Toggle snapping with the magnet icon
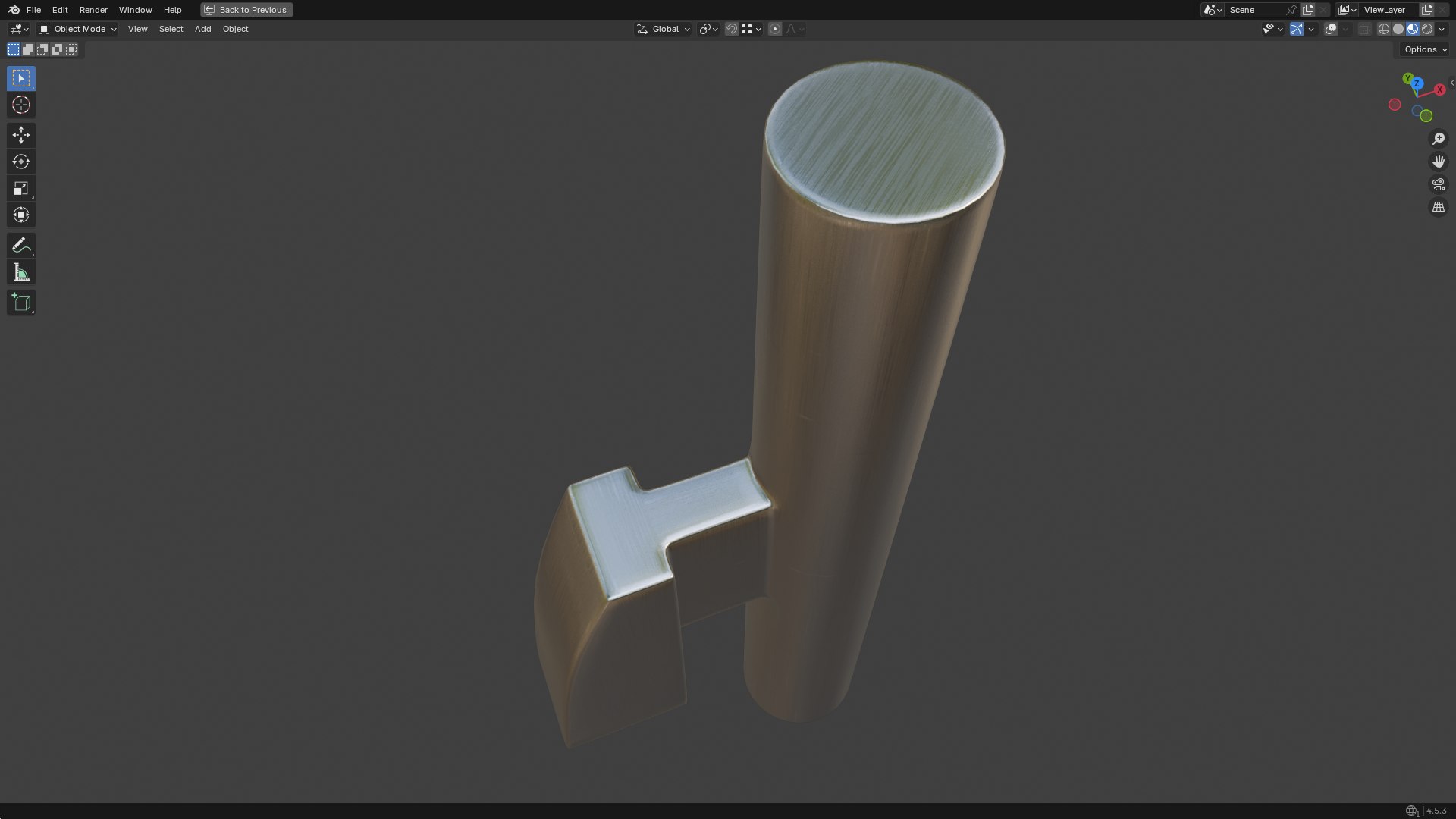 731,29
